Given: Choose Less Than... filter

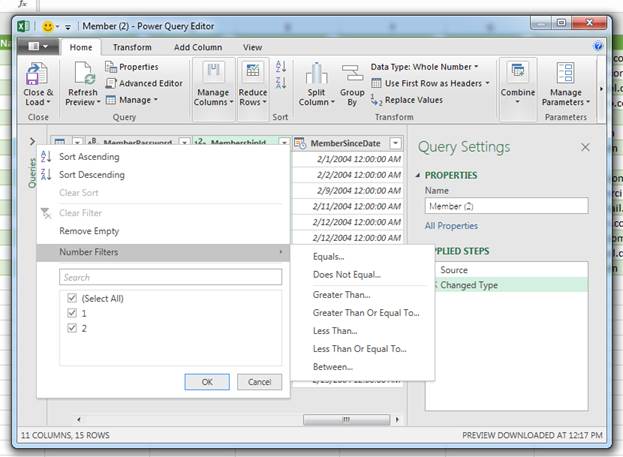Looking at the screenshot, I should click(335, 331).
